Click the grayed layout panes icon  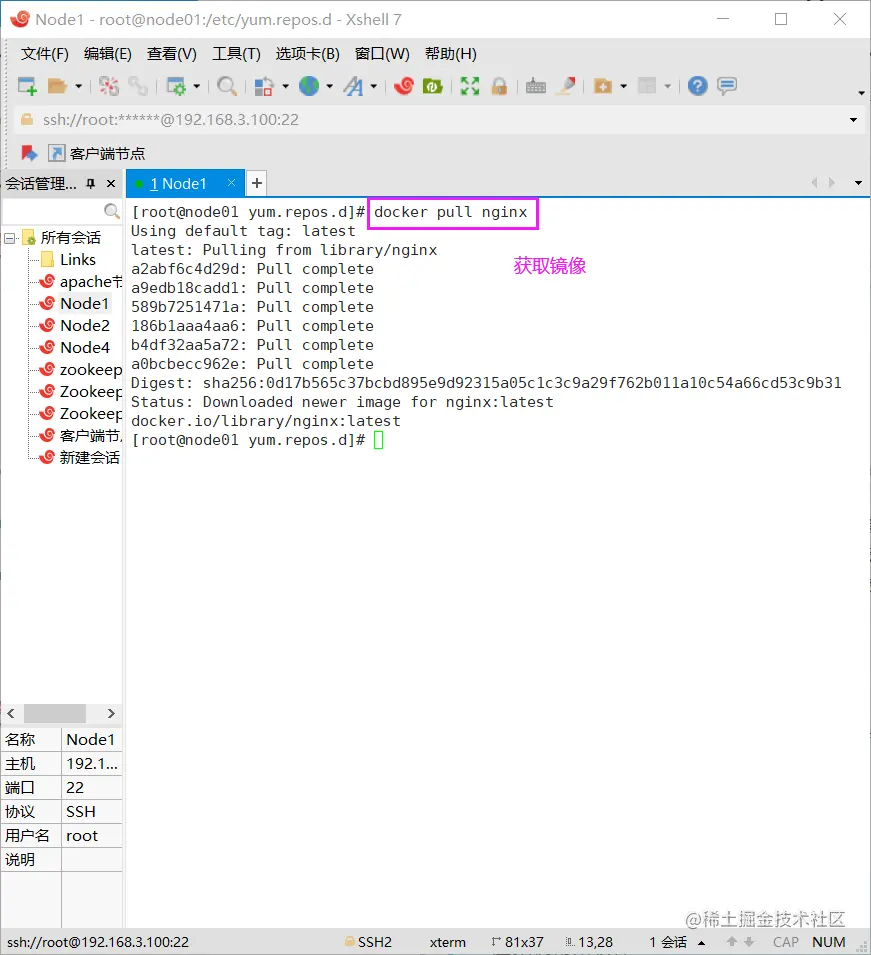click(x=647, y=86)
